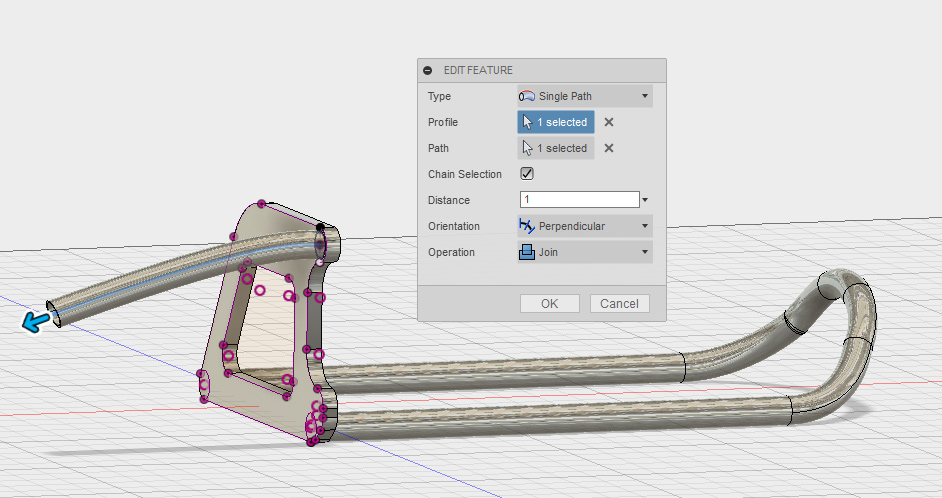Viewport: 942px width, 498px height.
Task: Select the topmost magenta sketch point on bracket
Action: [261, 204]
